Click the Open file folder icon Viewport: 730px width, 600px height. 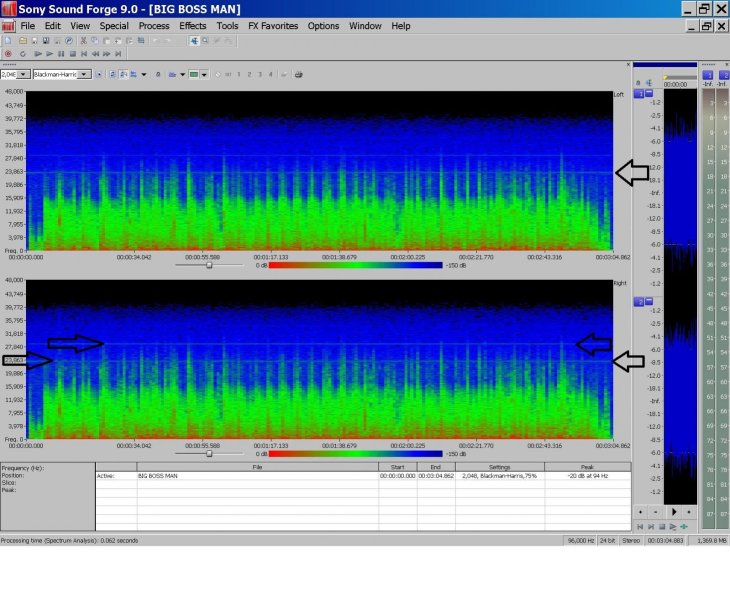coord(21,41)
